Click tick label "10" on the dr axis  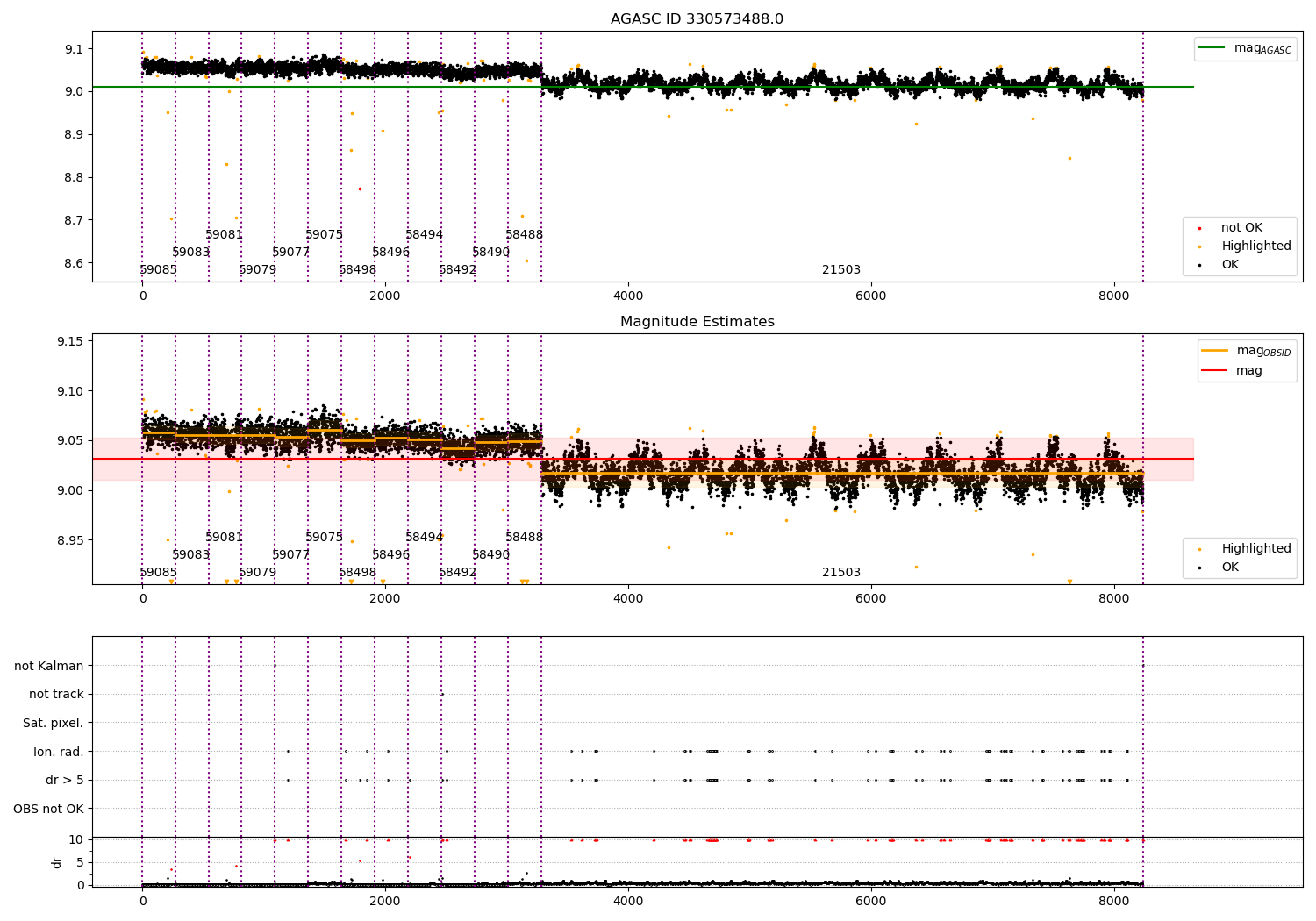[76, 839]
